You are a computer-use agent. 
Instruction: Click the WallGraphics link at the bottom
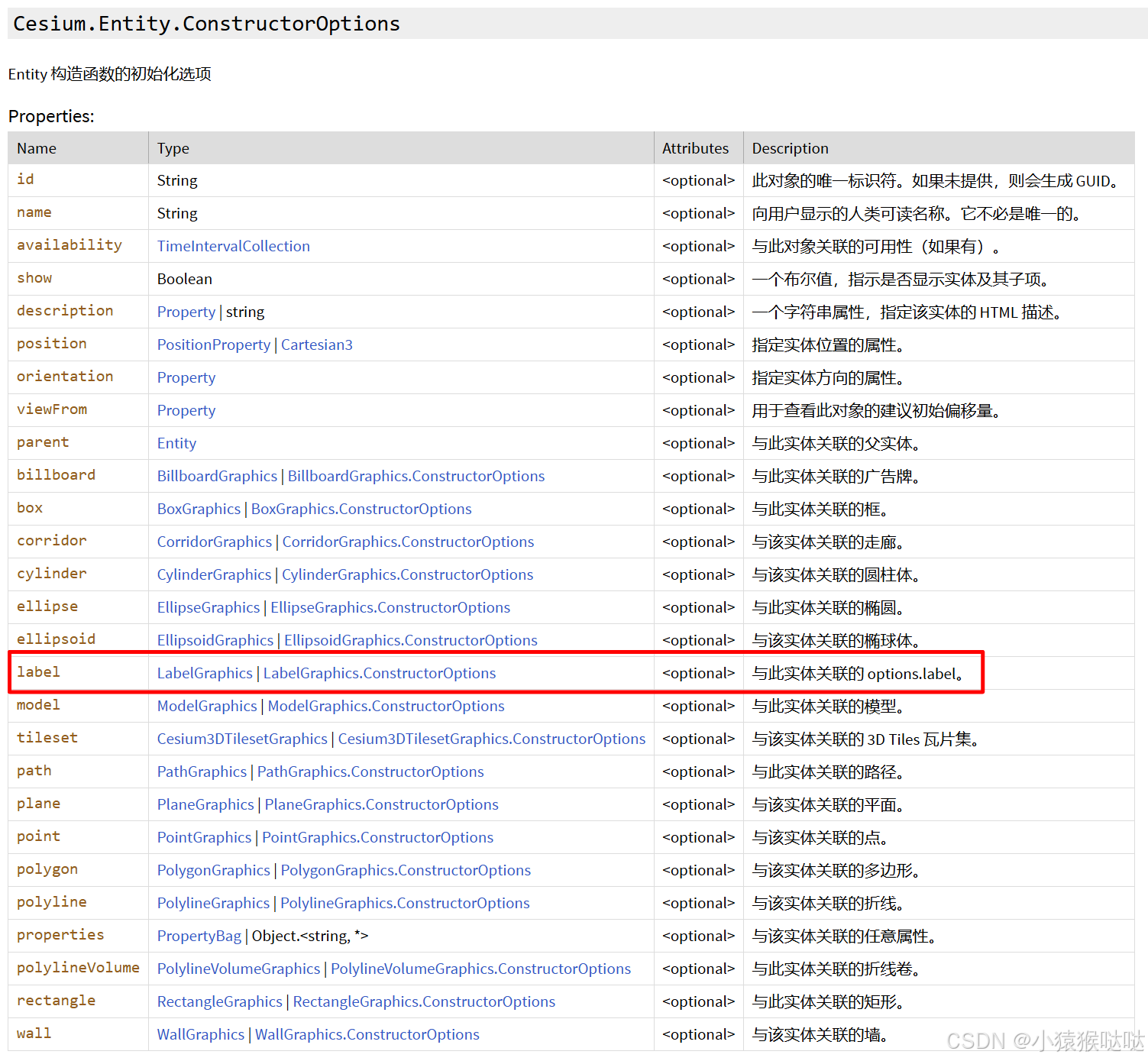coord(199,1034)
